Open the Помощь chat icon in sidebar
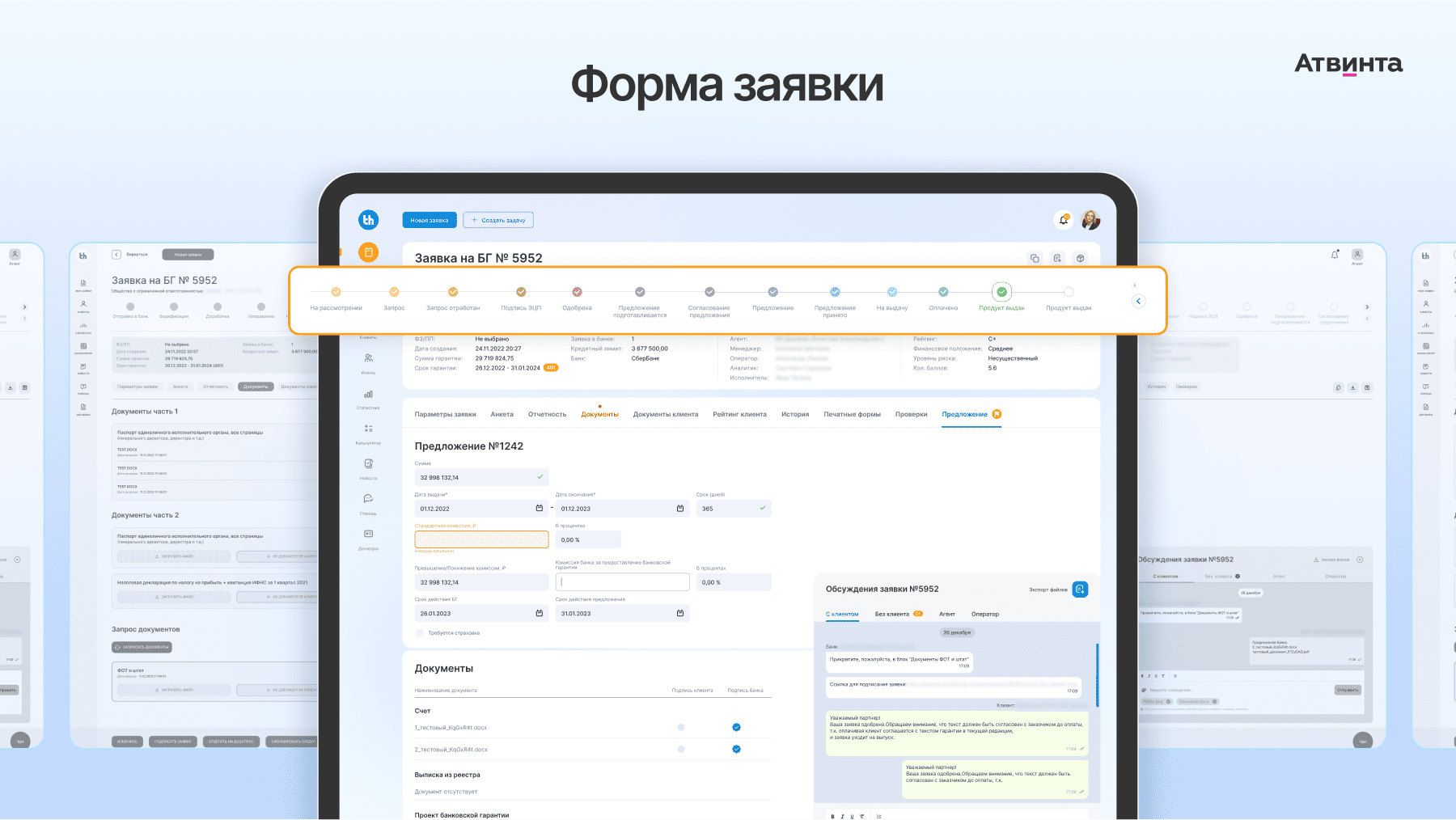Image resolution: width=1456 pixels, height=820 pixels. tap(368, 499)
